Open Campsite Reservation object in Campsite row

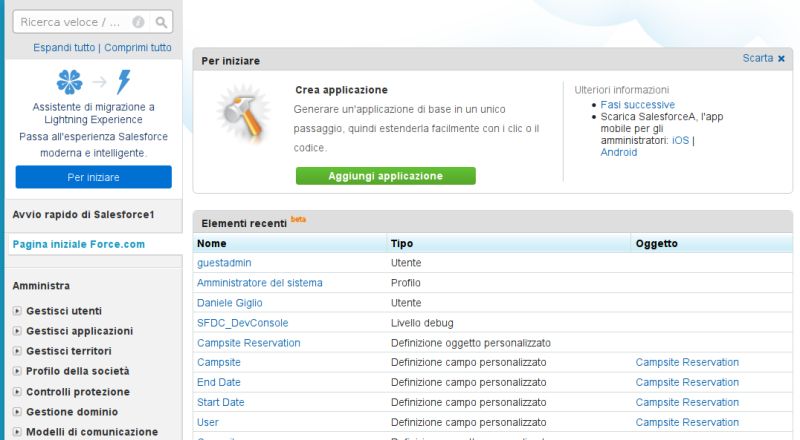pos(687,362)
